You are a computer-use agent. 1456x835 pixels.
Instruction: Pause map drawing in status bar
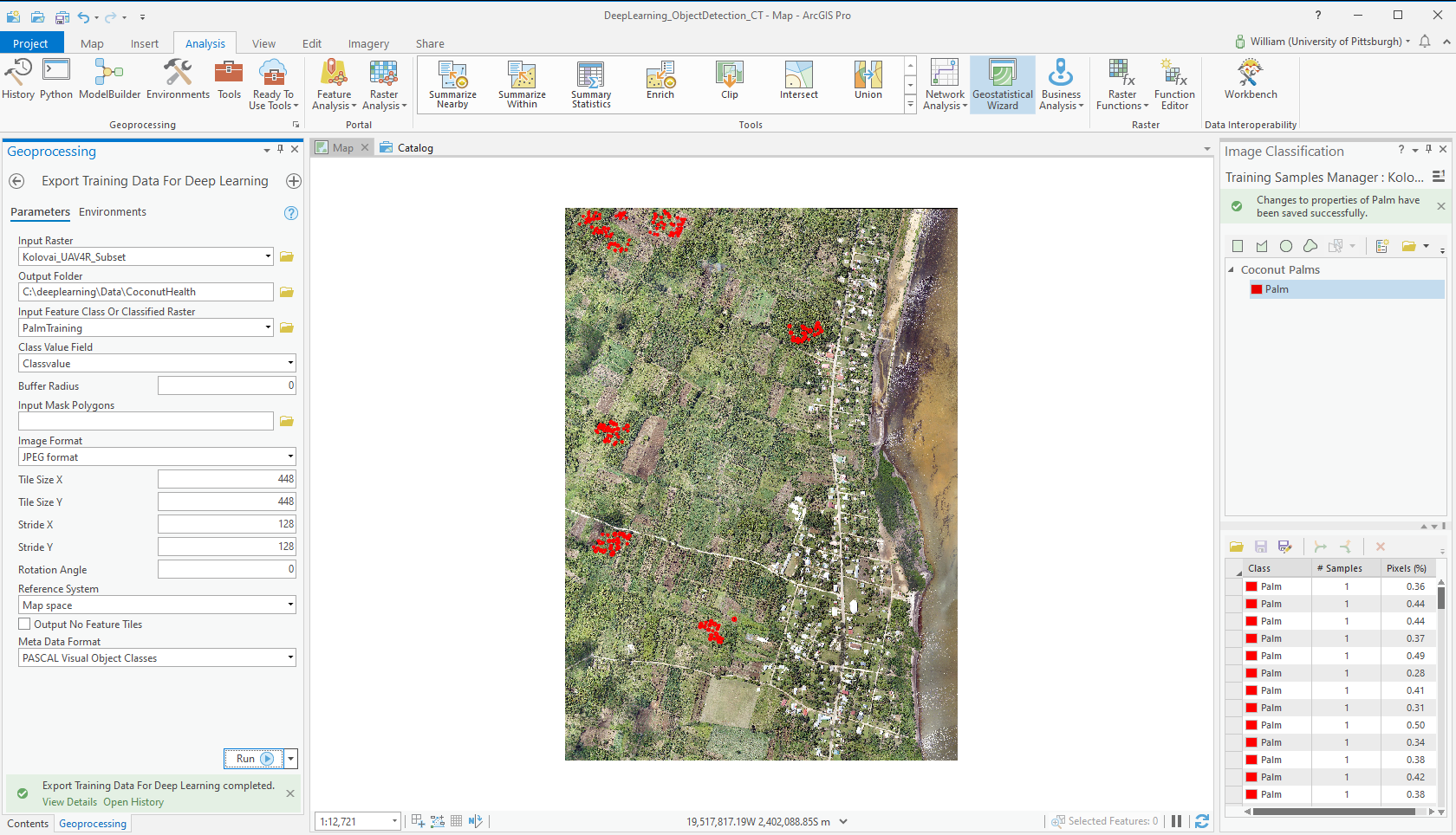[1176, 821]
